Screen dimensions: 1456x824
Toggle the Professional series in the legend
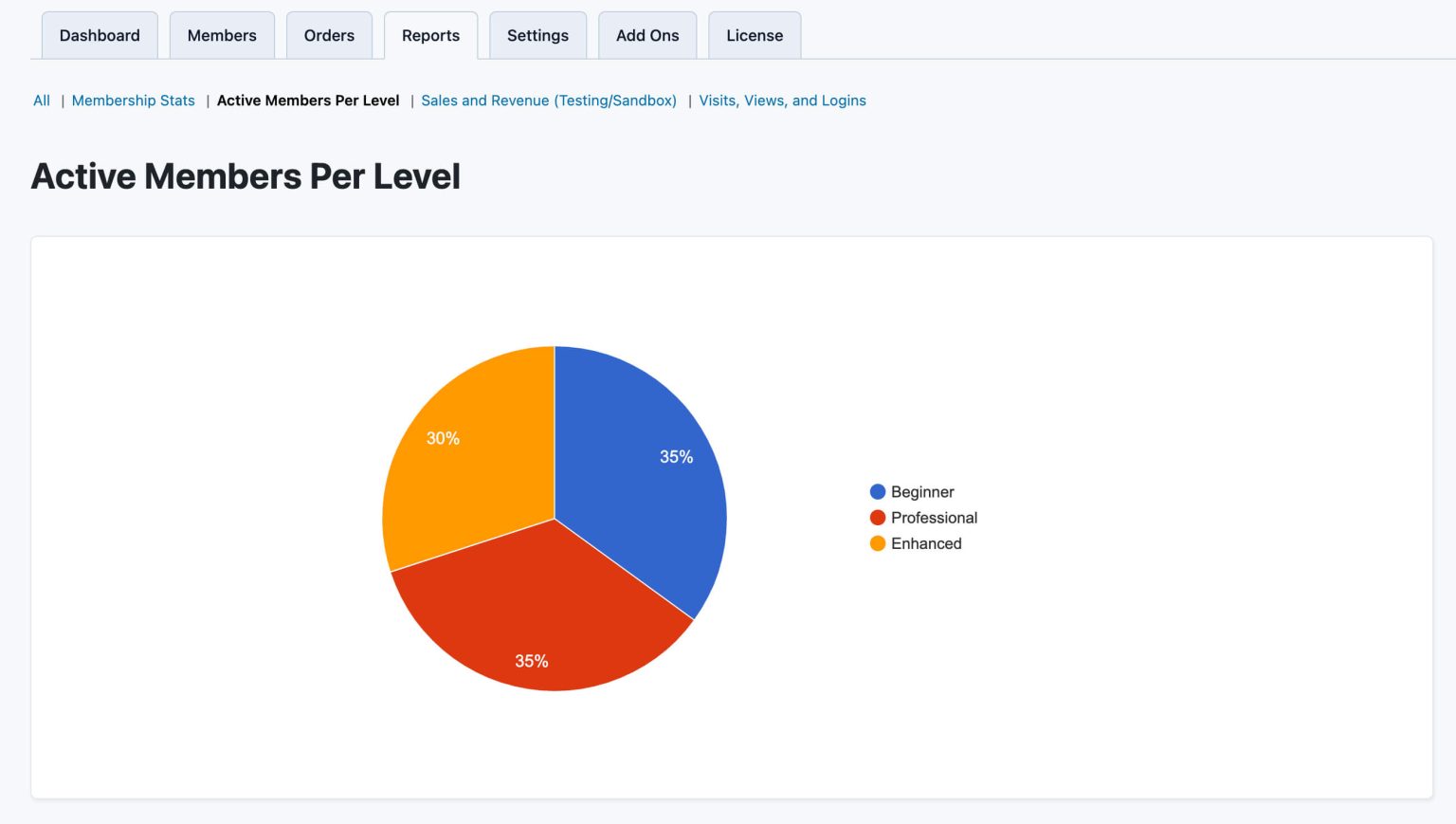coord(934,518)
